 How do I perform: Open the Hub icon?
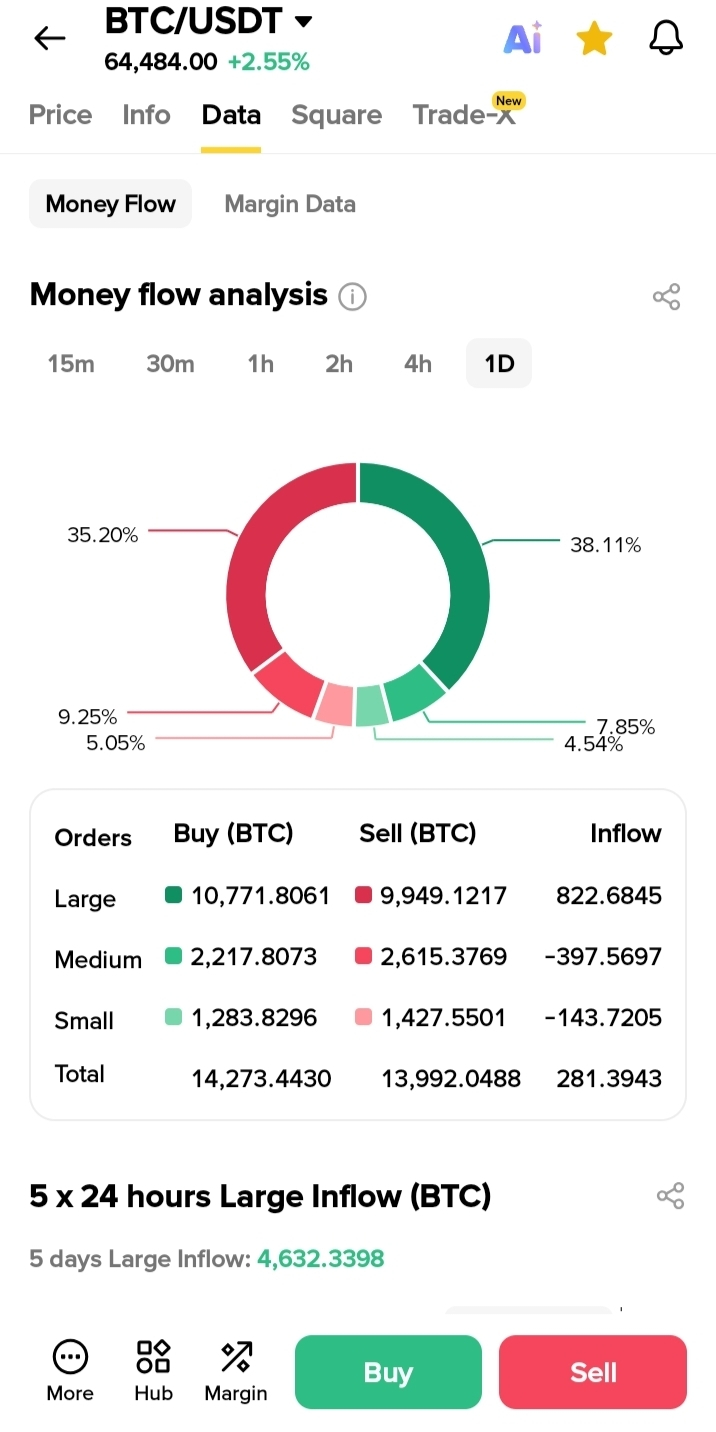click(154, 1371)
